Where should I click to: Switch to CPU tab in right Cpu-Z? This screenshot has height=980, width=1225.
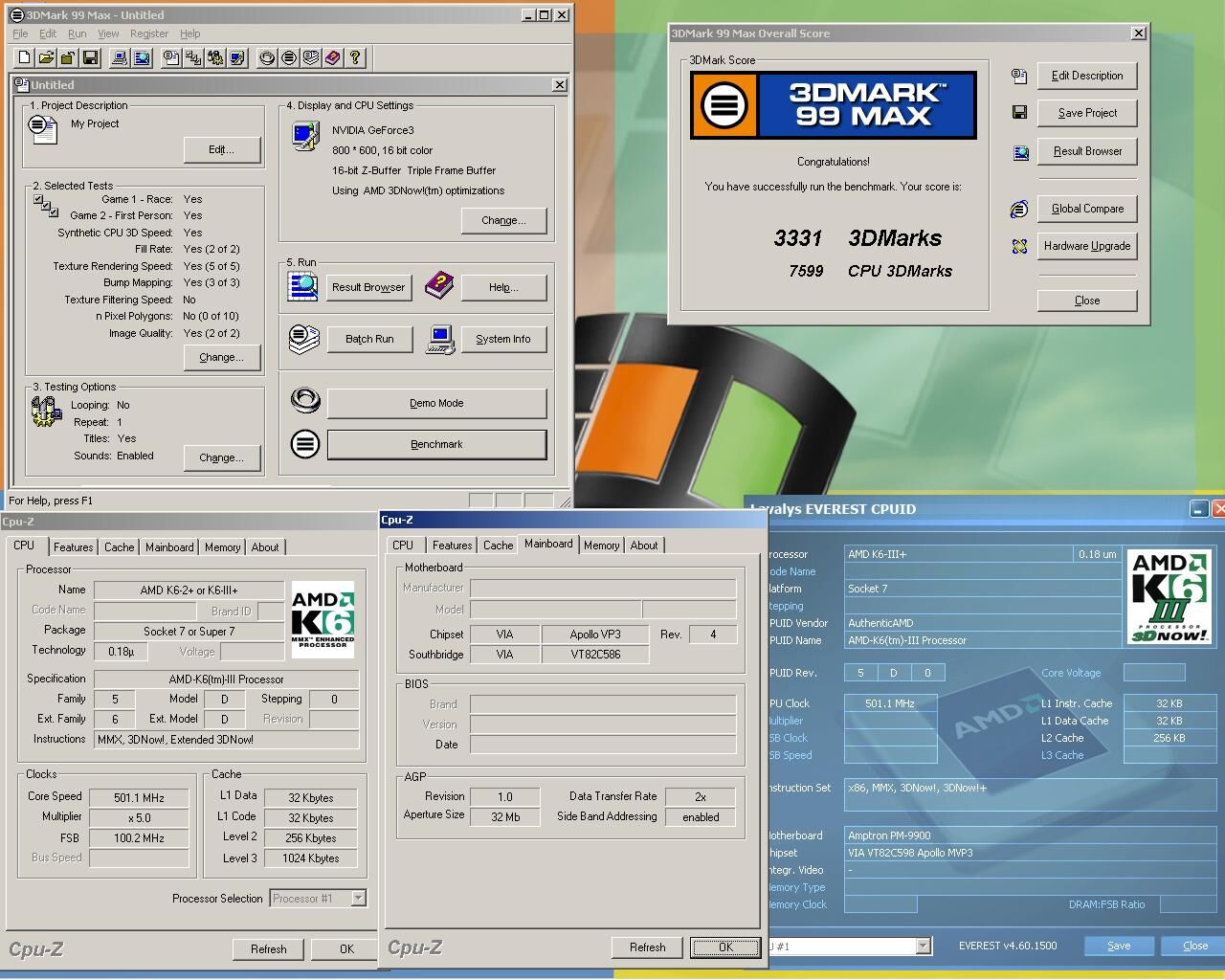click(x=403, y=546)
